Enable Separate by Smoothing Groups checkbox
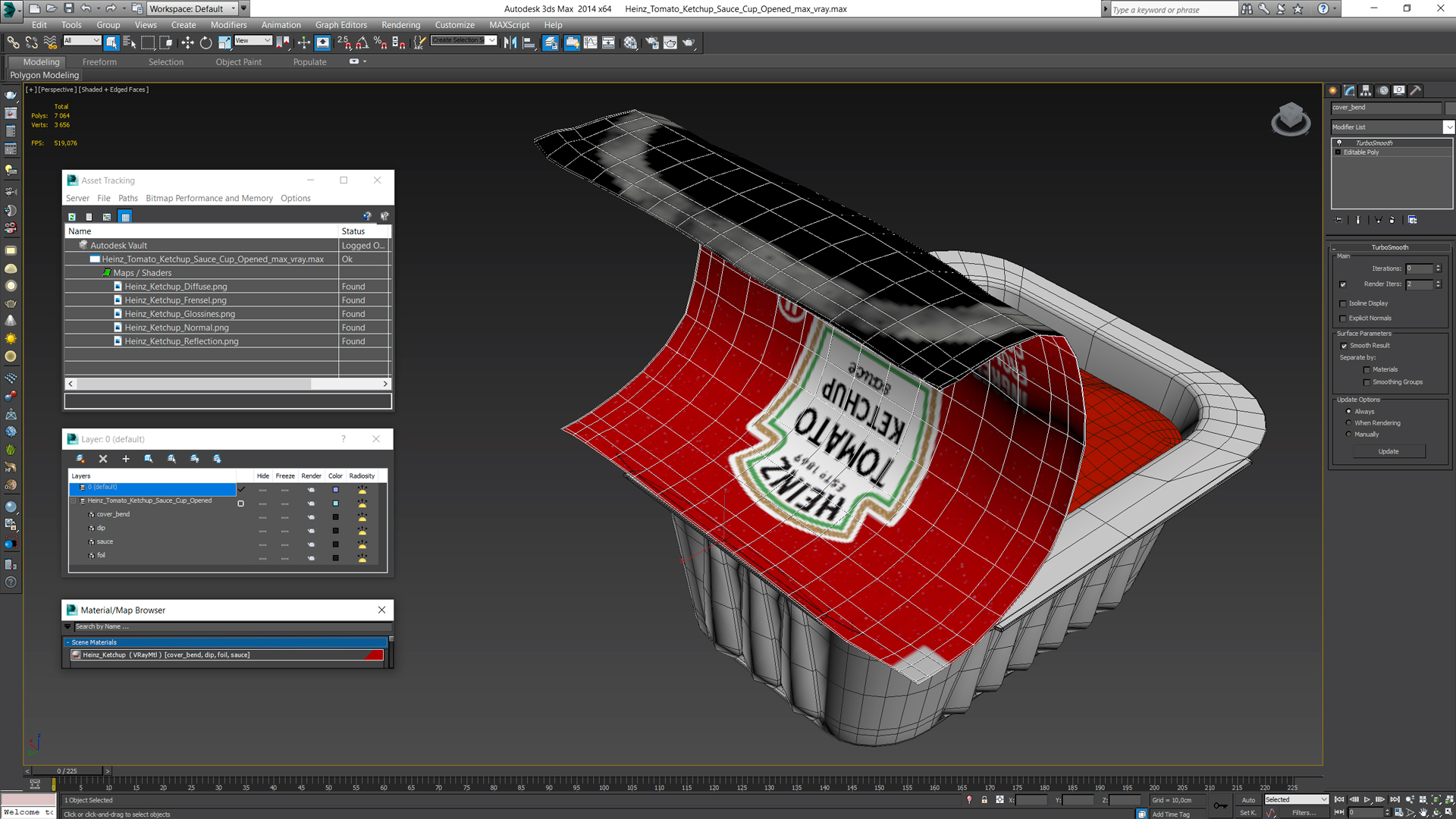This screenshot has height=819, width=1456. pos(1367,382)
